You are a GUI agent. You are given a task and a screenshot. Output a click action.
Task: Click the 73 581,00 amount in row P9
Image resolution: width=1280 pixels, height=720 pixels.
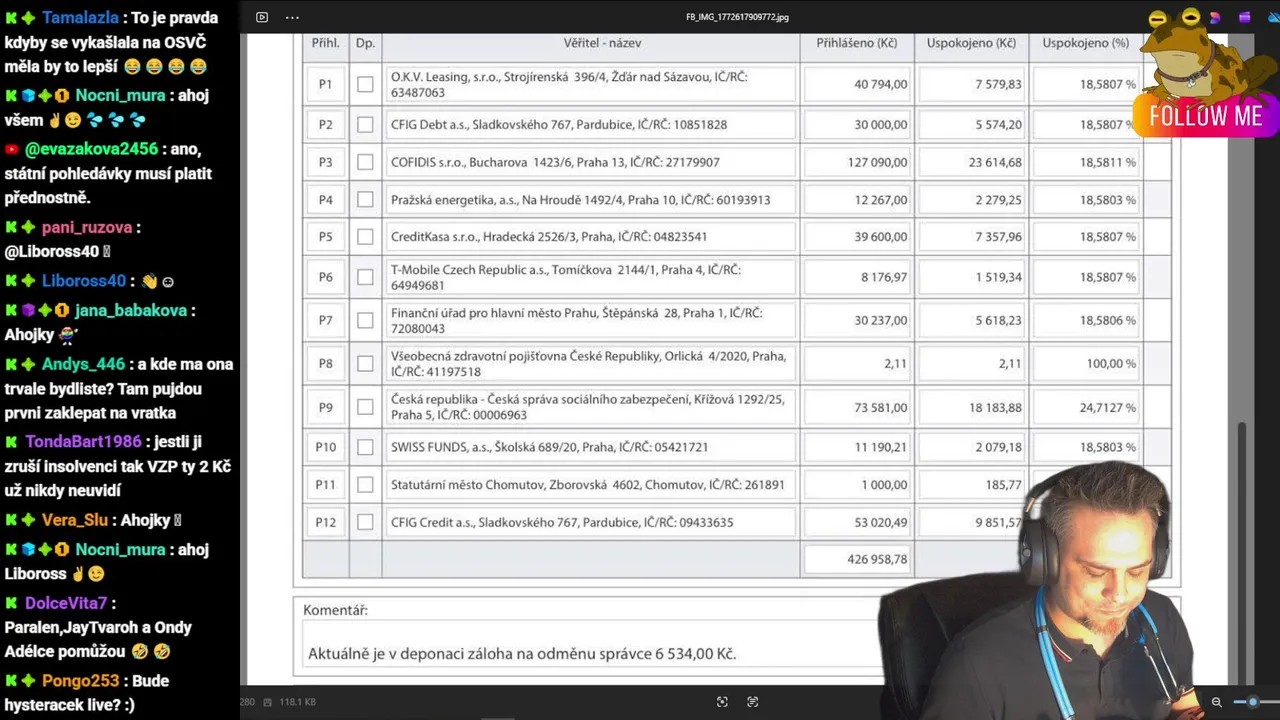click(x=880, y=407)
